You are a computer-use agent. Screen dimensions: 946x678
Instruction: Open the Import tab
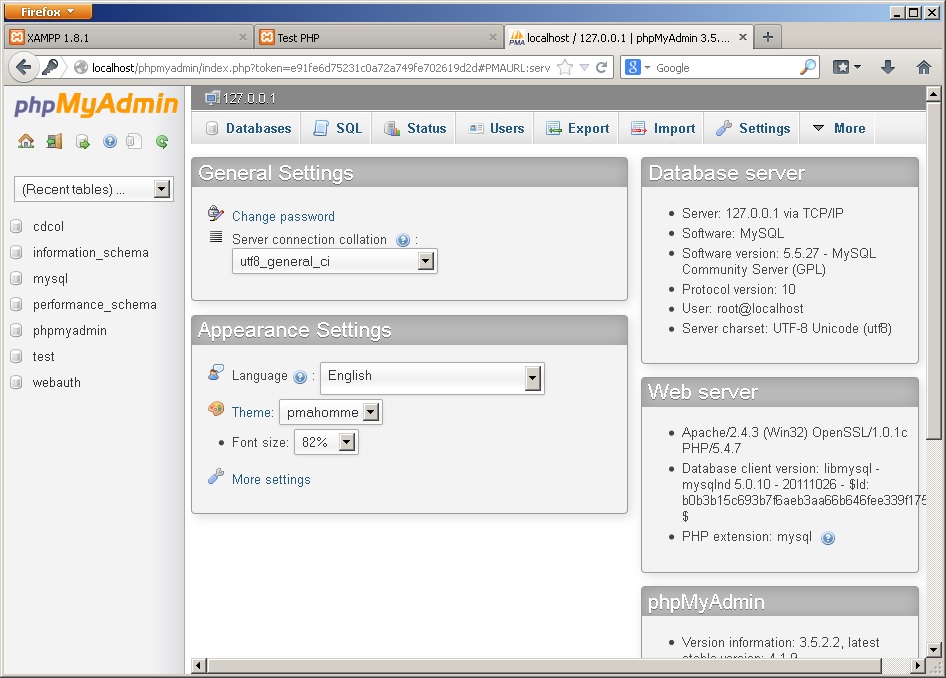click(x=663, y=128)
